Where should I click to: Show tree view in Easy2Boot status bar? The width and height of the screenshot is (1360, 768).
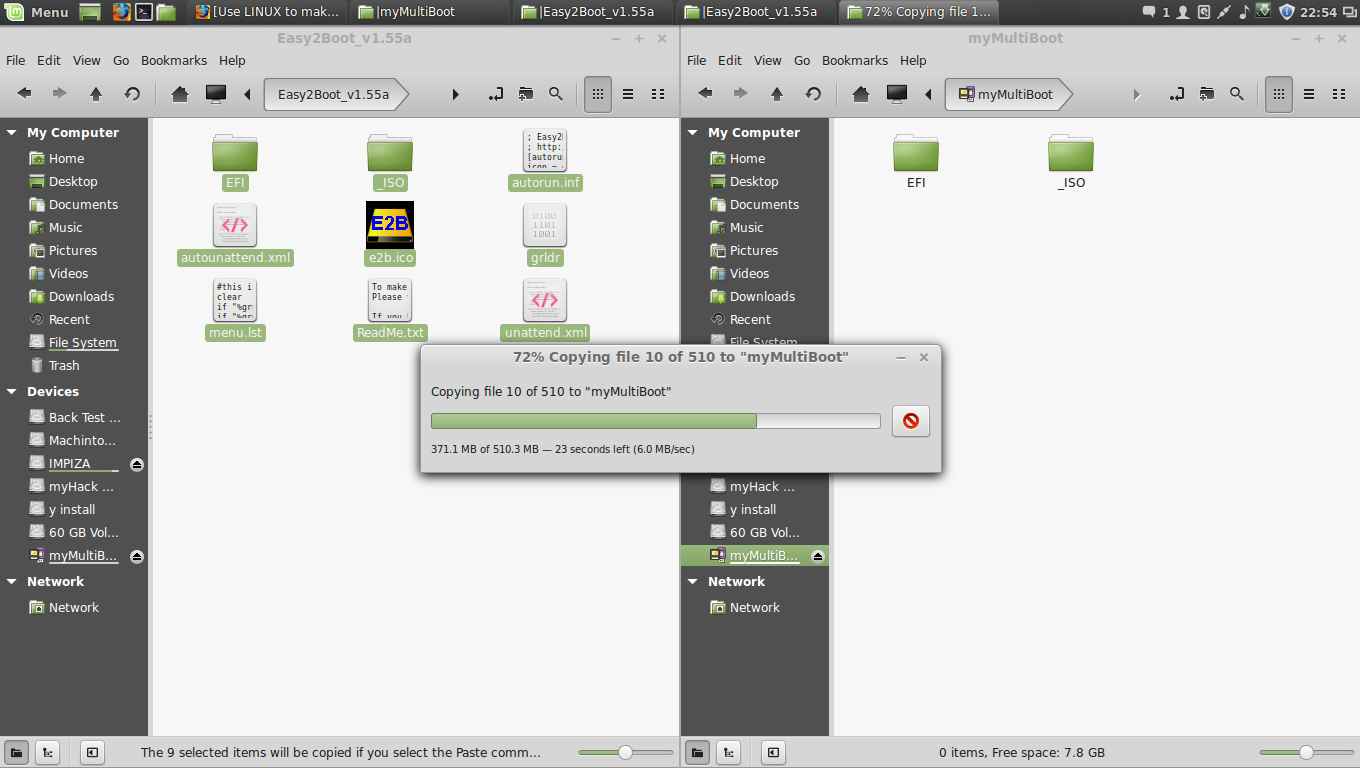pos(47,752)
